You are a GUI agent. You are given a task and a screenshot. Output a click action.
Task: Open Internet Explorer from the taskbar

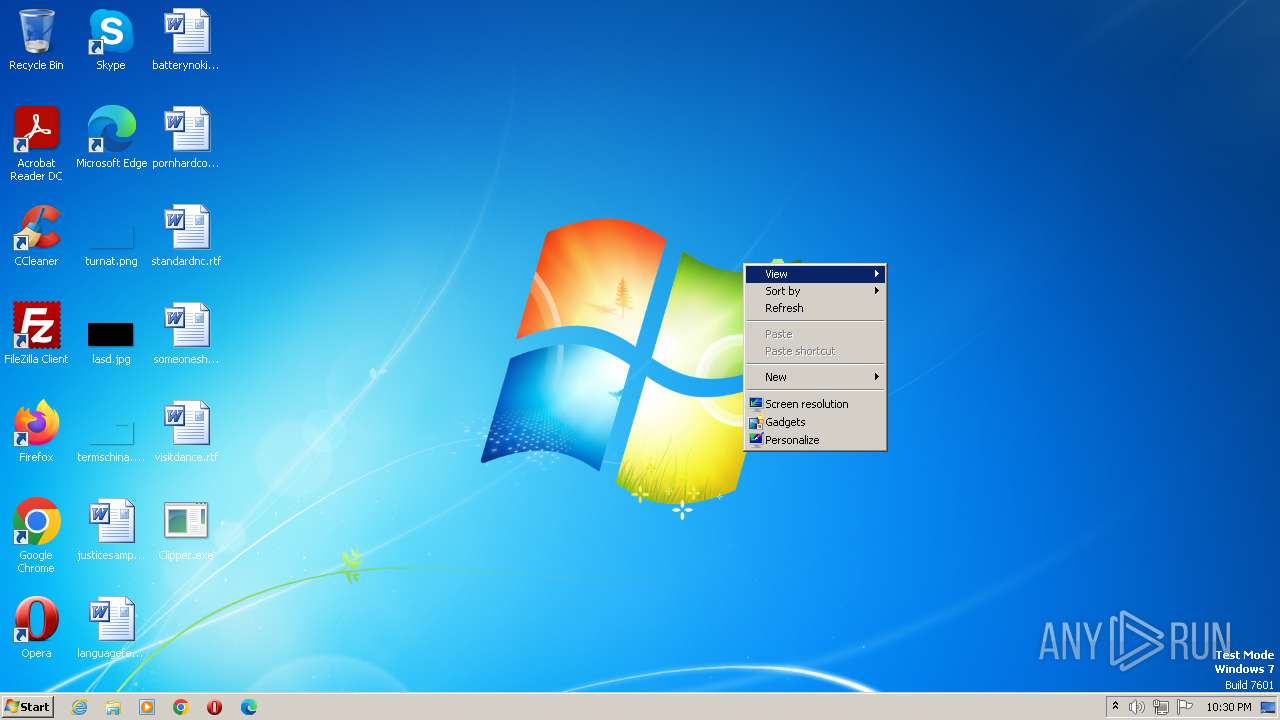(79, 707)
